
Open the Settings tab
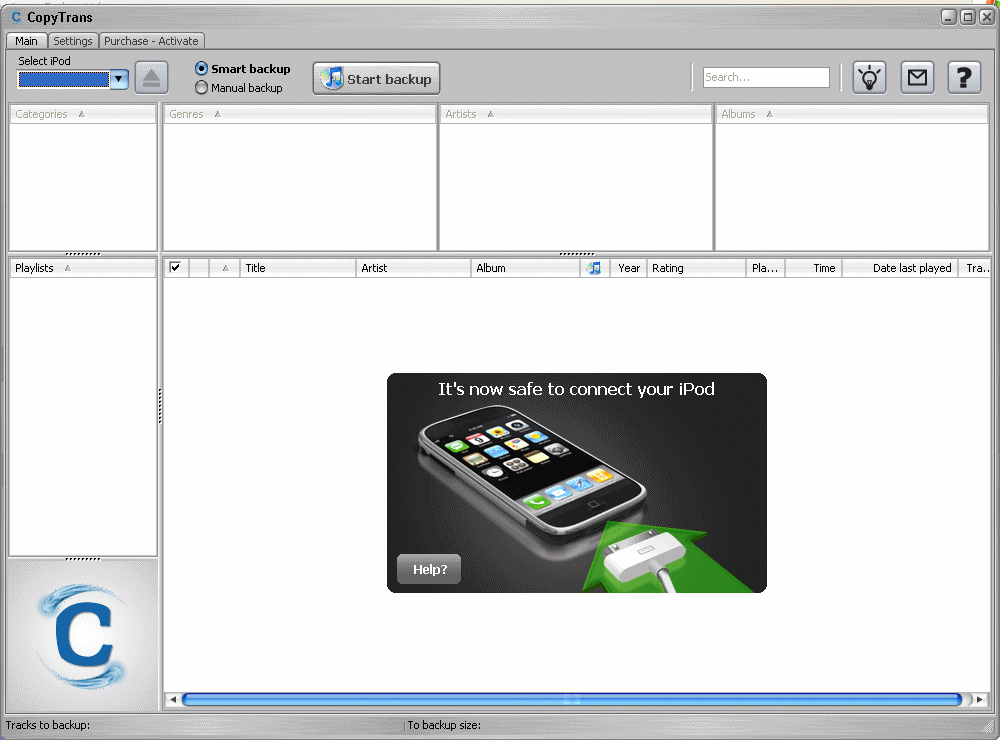73,41
